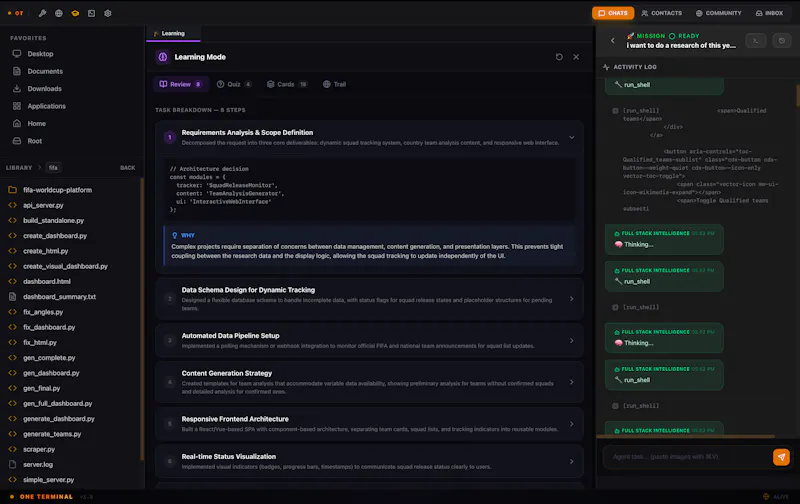Open generate_teams.py file
800x504 pixels.
click(52, 434)
